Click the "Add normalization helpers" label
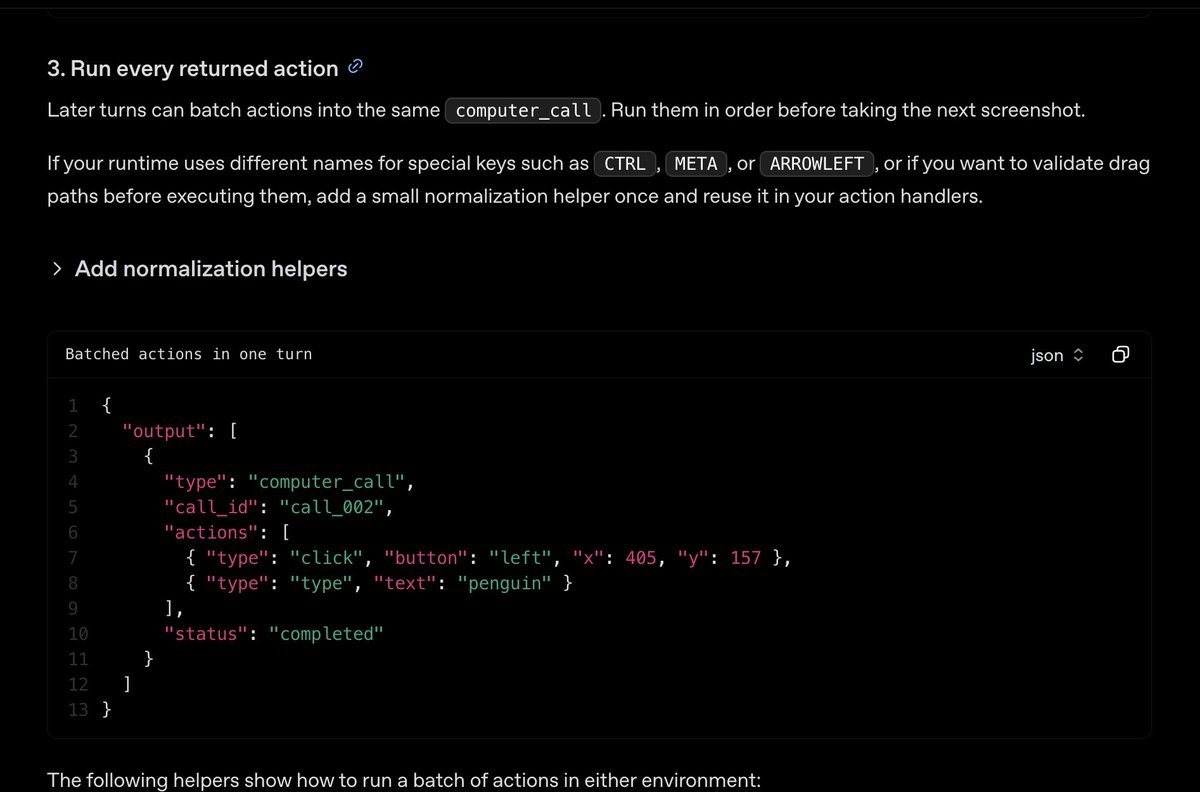The image size is (1200, 792). [x=211, y=269]
